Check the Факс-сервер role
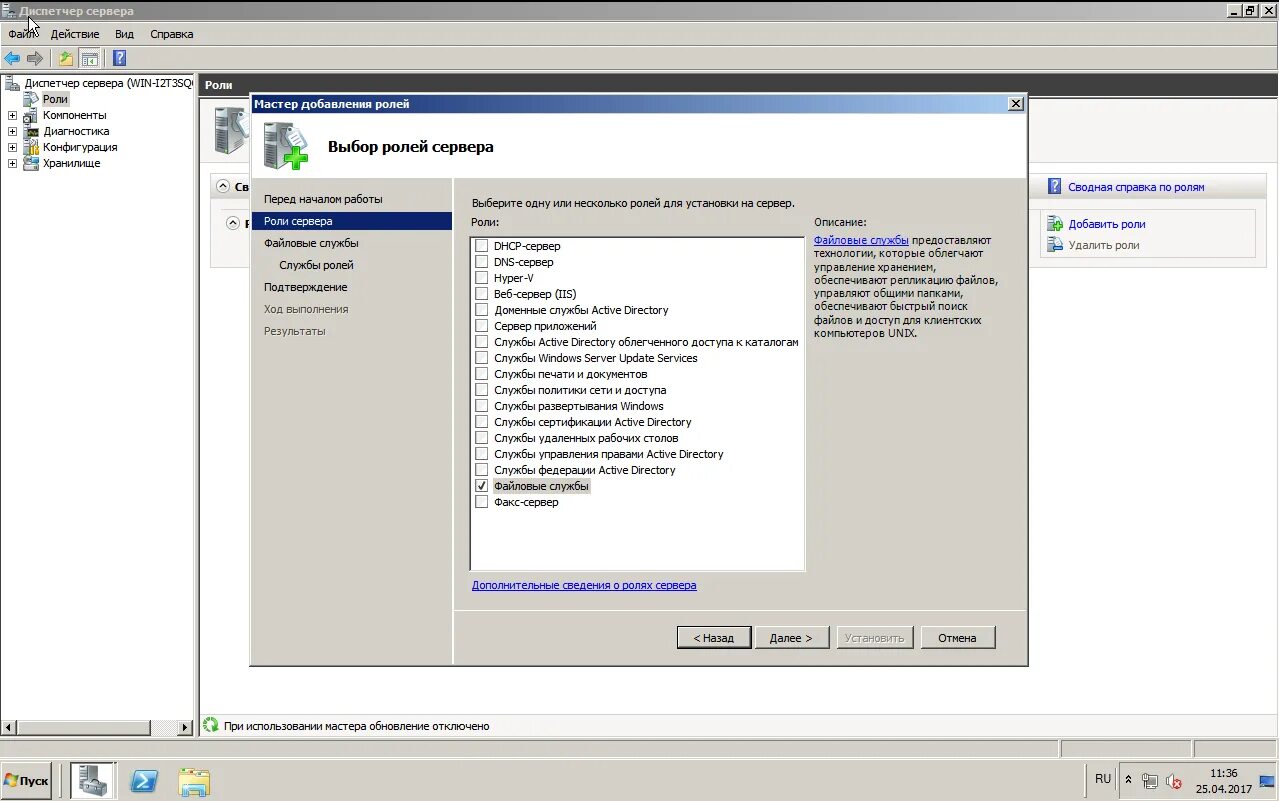 [482, 502]
